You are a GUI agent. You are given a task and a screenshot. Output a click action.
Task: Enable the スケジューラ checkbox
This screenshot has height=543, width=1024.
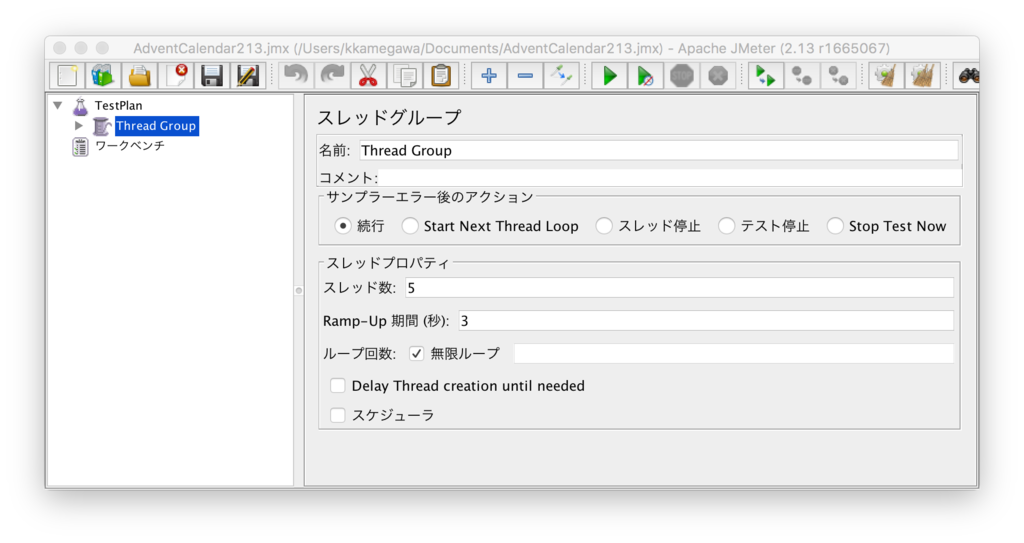click(338, 415)
